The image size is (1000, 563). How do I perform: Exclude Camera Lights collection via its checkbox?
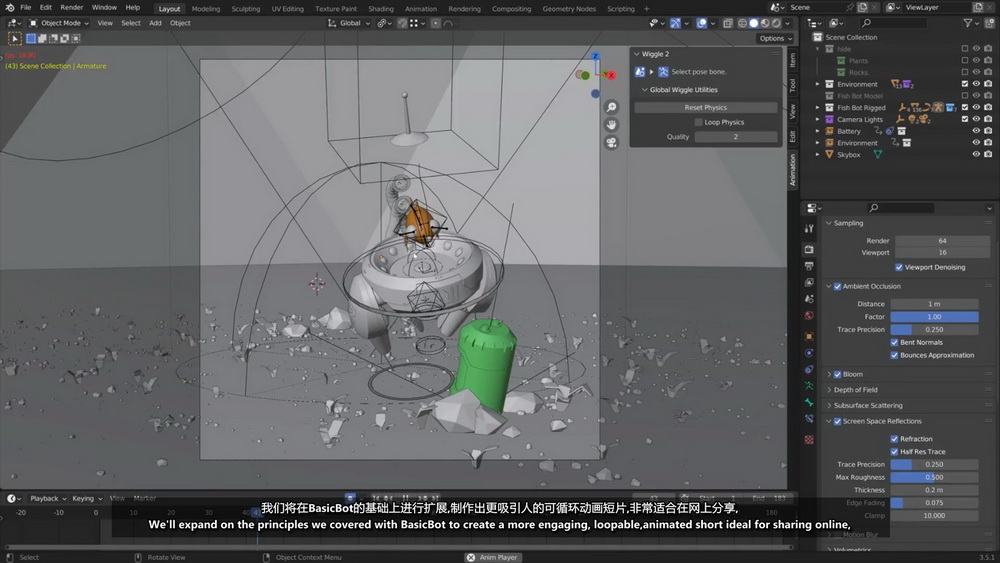(x=964, y=119)
